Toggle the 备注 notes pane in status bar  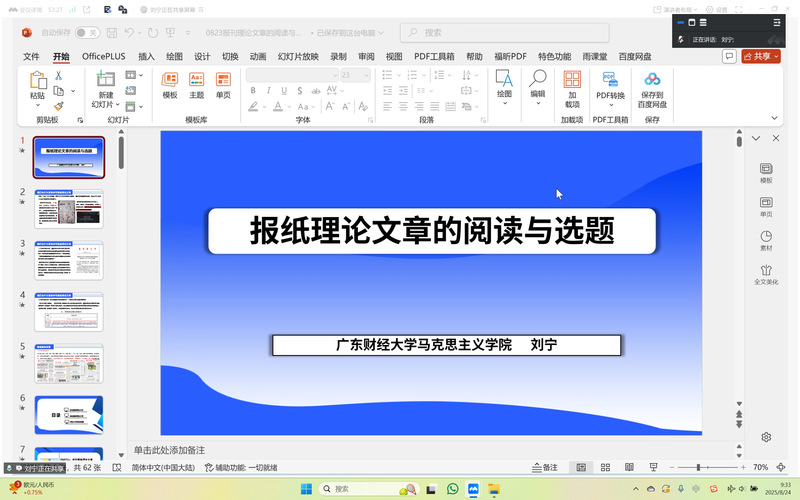545,467
